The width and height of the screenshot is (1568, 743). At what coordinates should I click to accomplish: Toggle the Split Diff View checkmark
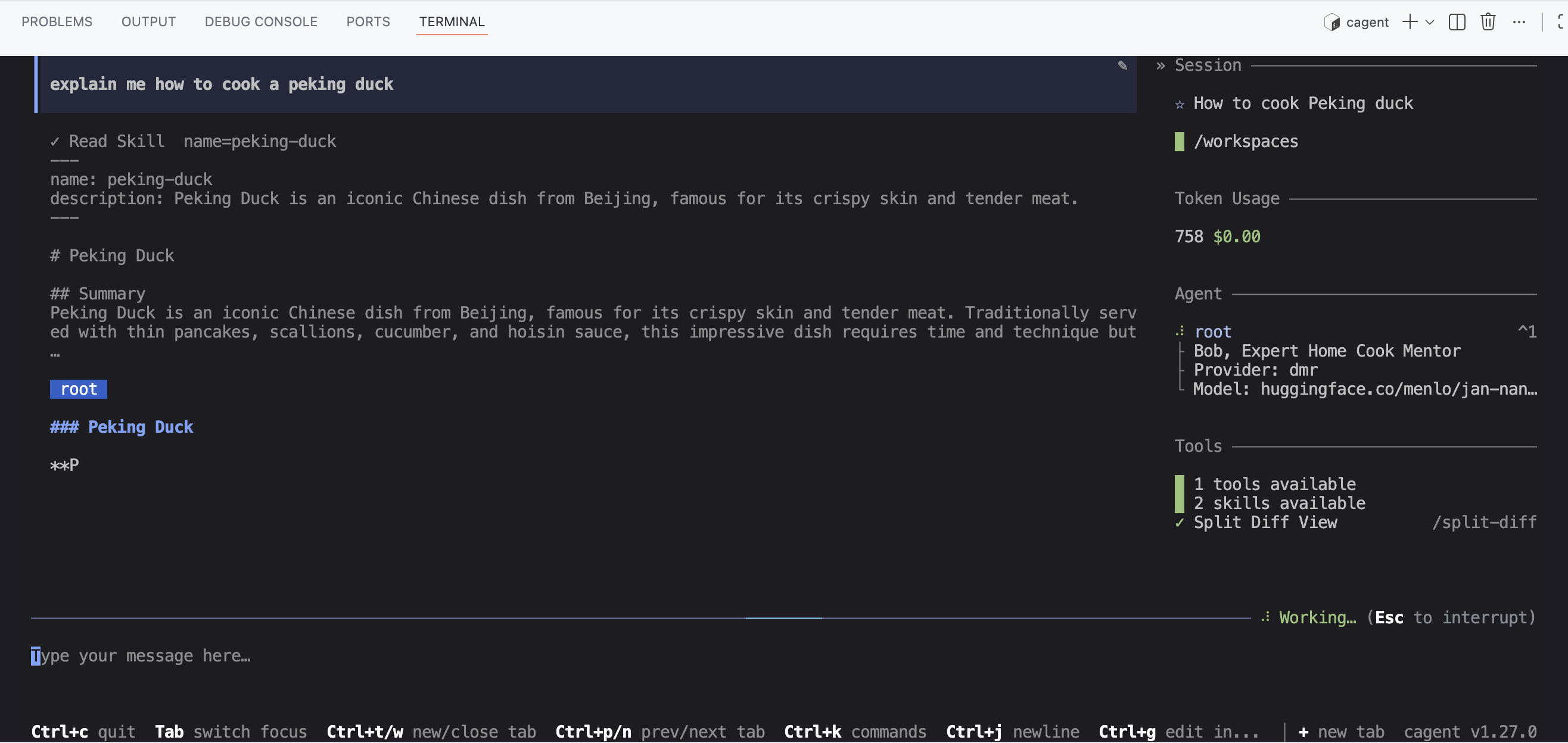pos(1180,523)
